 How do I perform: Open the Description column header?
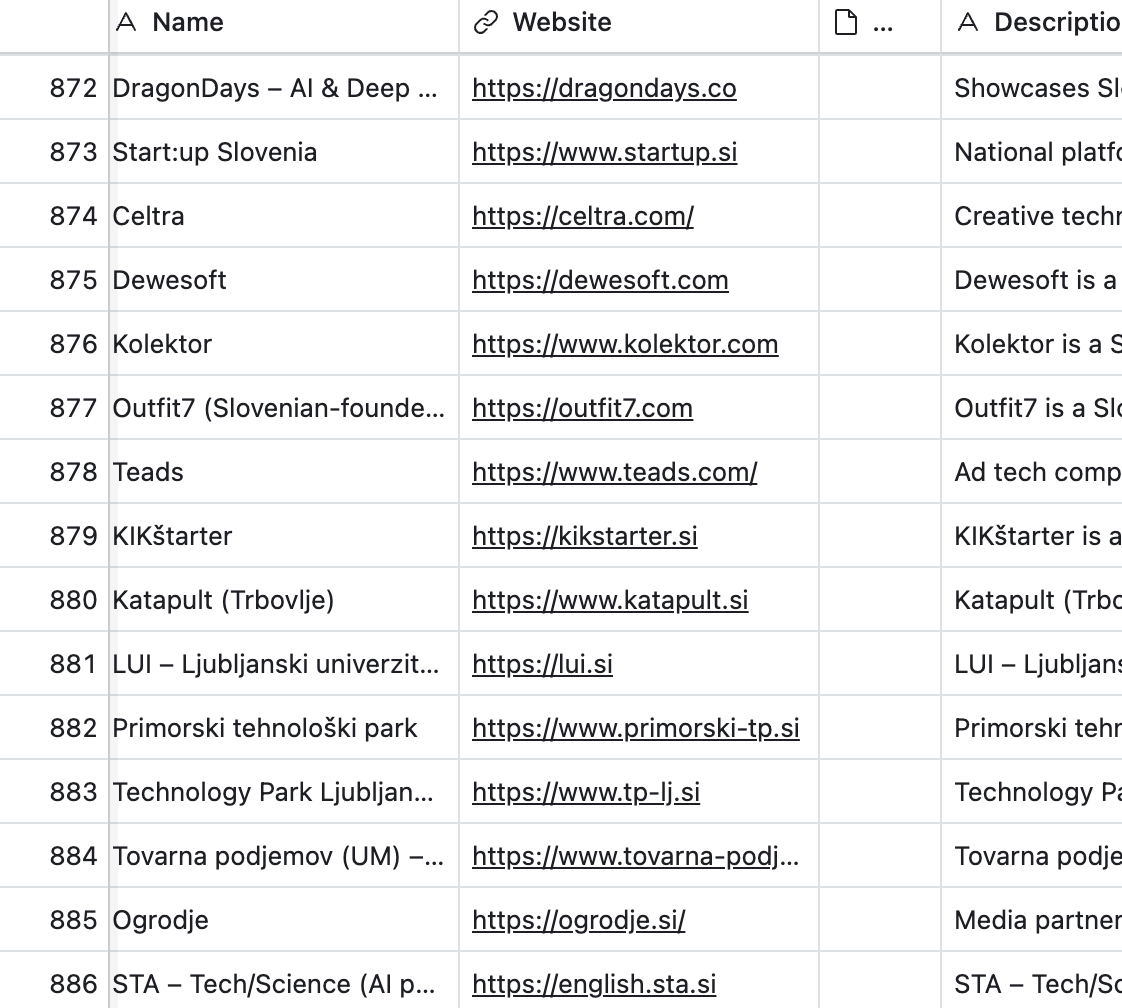pyautogui.click(x=1031, y=26)
